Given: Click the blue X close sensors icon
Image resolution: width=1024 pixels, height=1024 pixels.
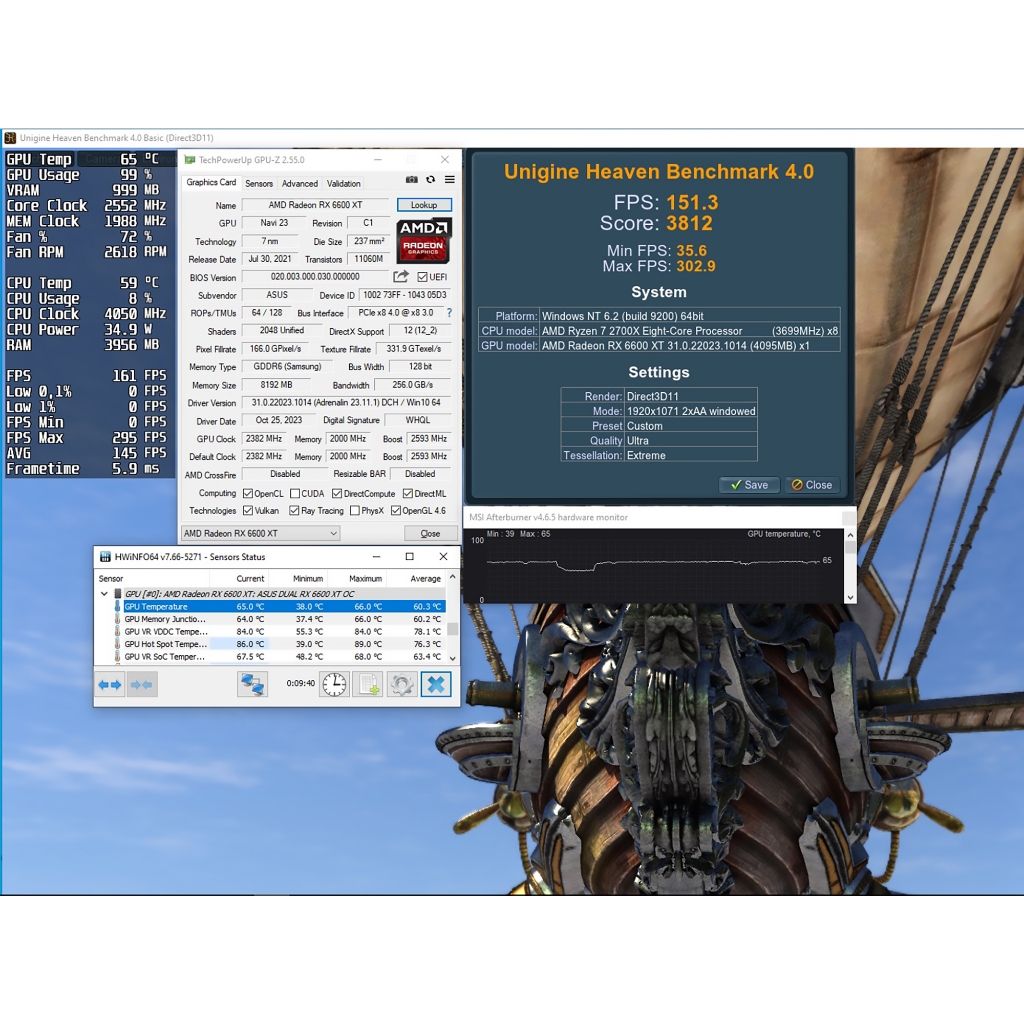Looking at the screenshot, I should click(436, 684).
